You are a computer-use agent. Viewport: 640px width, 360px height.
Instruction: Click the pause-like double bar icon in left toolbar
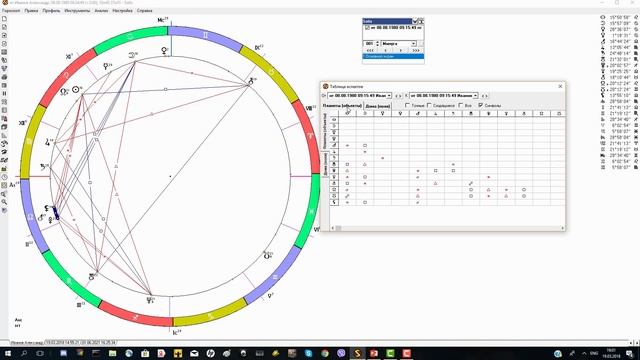tap(4, 93)
